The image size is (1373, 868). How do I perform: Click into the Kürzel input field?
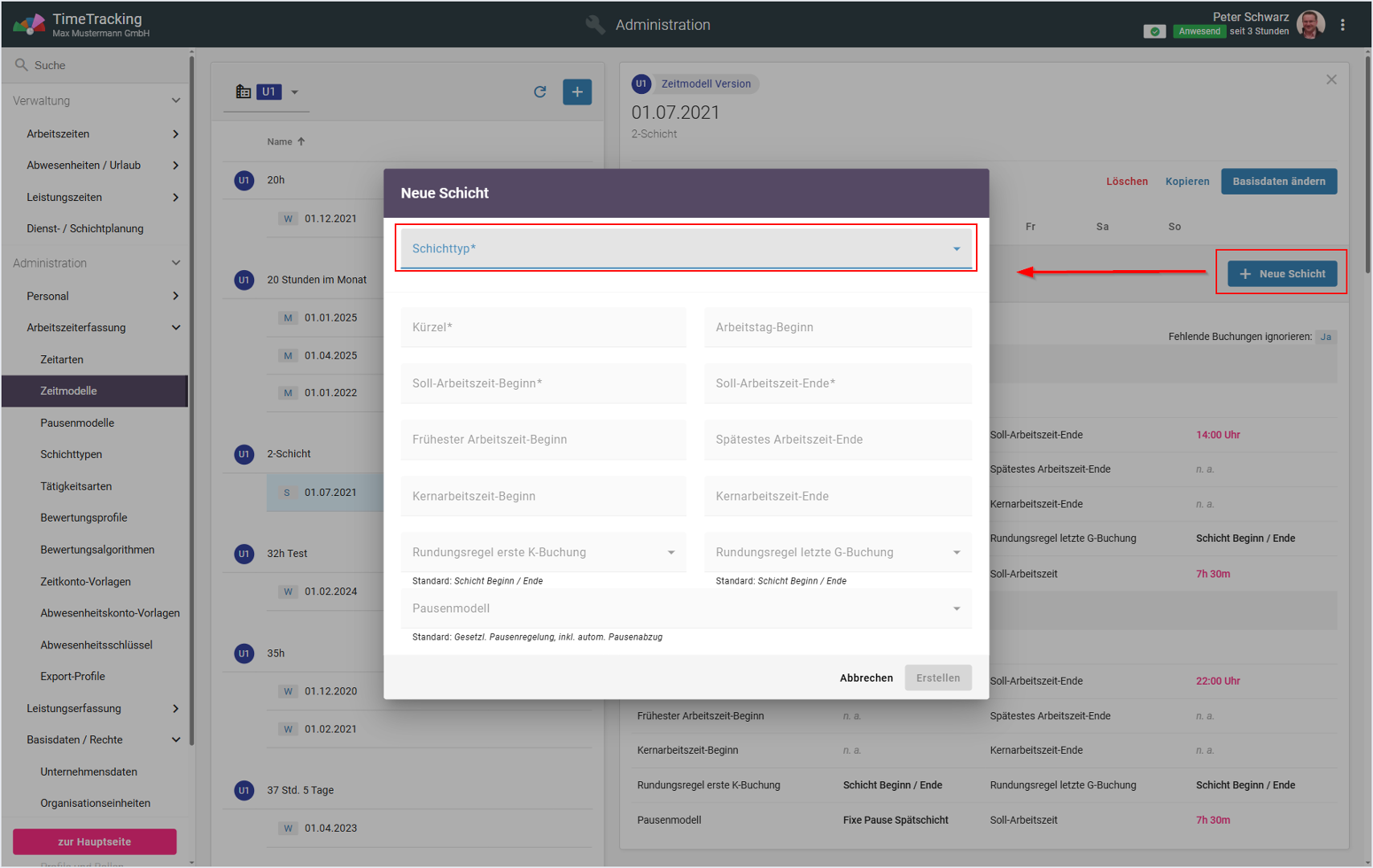click(x=543, y=327)
